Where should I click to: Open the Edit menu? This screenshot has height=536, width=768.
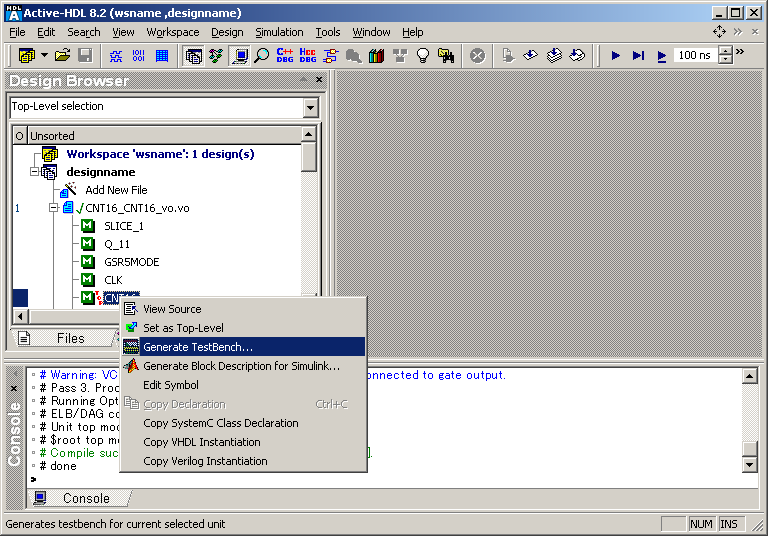coord(46,32)
